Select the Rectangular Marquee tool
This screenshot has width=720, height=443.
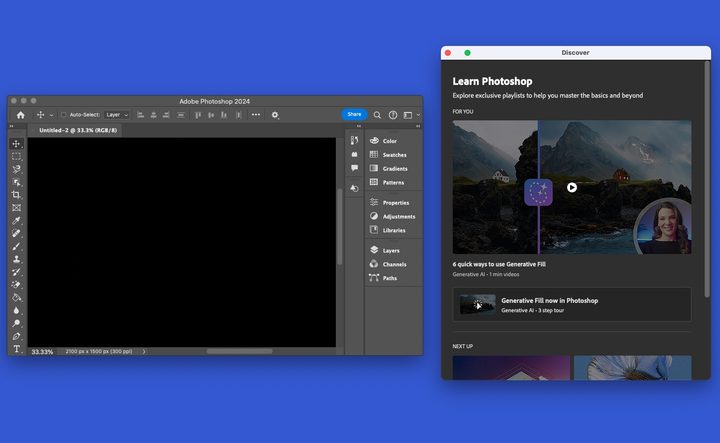pyautogui.click(x=16, y=157)
